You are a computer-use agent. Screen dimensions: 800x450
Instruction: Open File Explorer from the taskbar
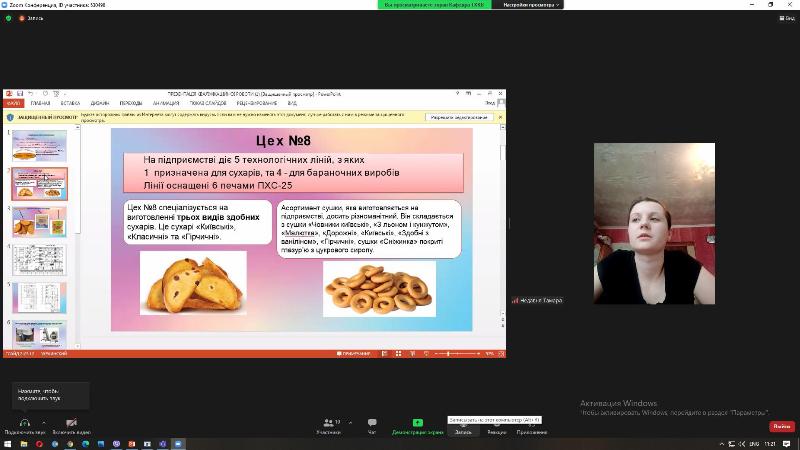23,444
